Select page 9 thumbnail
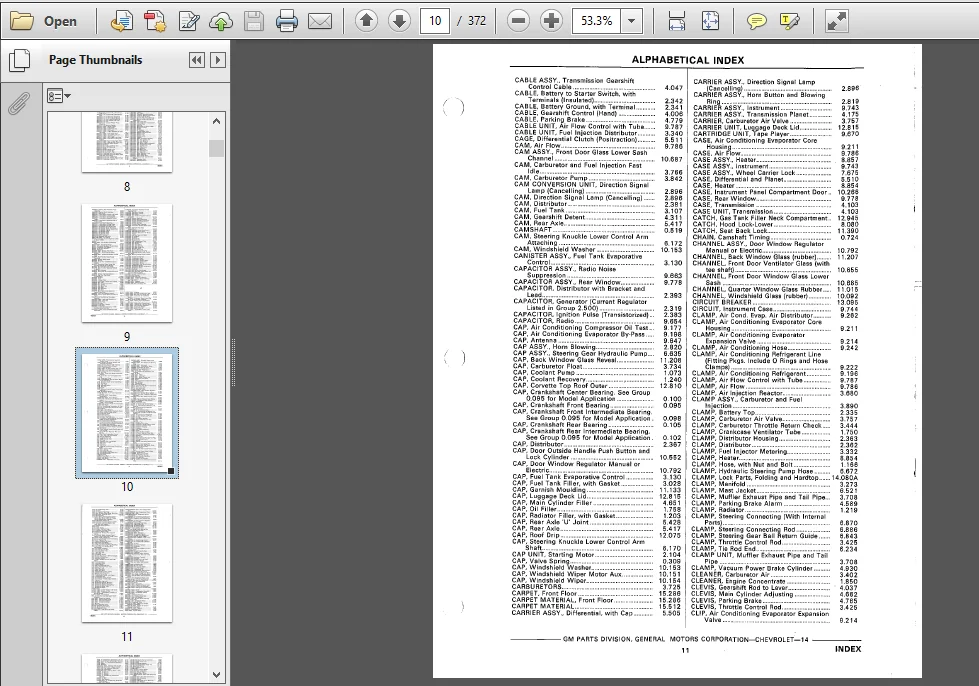Screen dimensions: 979x686 (127, 263)
